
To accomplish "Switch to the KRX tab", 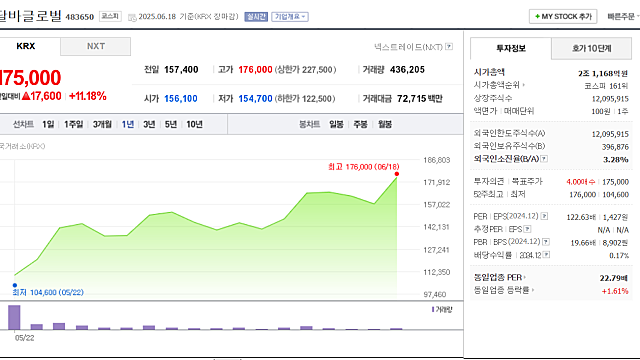I will pos(26,46).
